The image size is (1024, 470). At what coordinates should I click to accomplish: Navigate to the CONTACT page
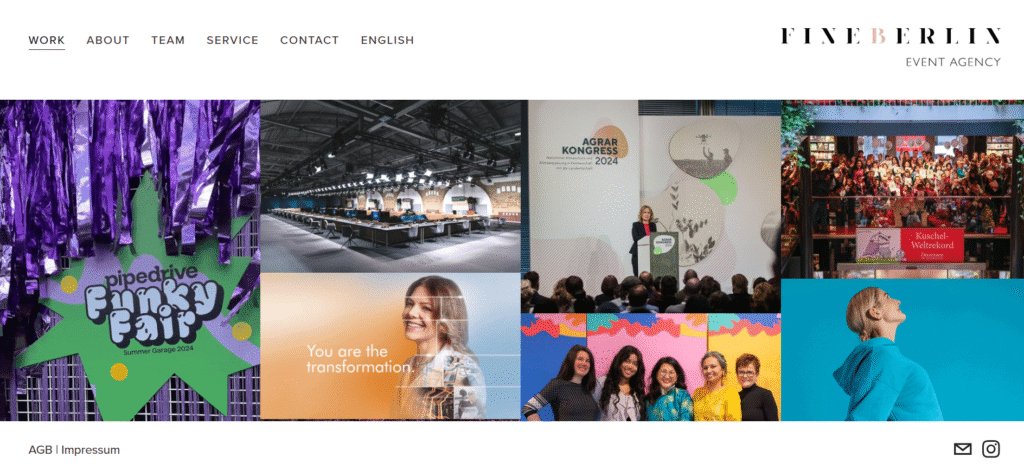coord(310,40)
